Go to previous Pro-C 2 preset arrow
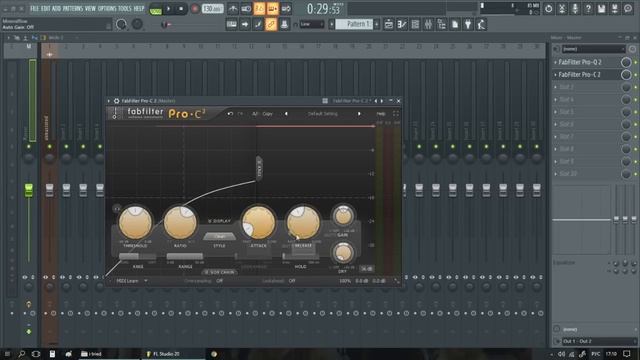 click(286, 114)
